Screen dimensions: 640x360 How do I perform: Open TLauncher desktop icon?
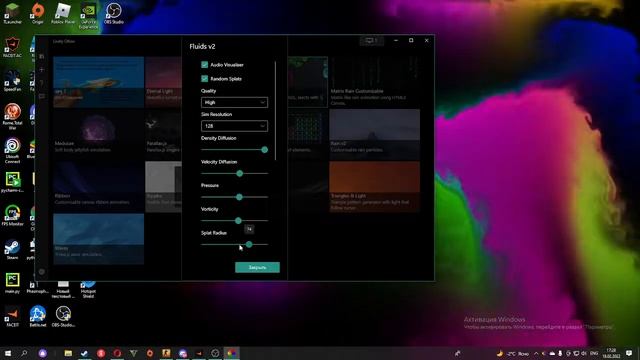(12, 13)
